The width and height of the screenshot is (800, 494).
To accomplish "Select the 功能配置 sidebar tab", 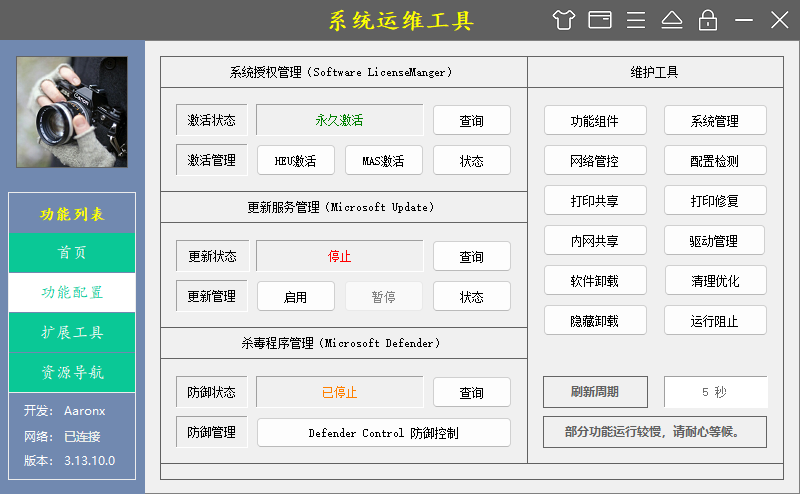I will tap(72, 292).
